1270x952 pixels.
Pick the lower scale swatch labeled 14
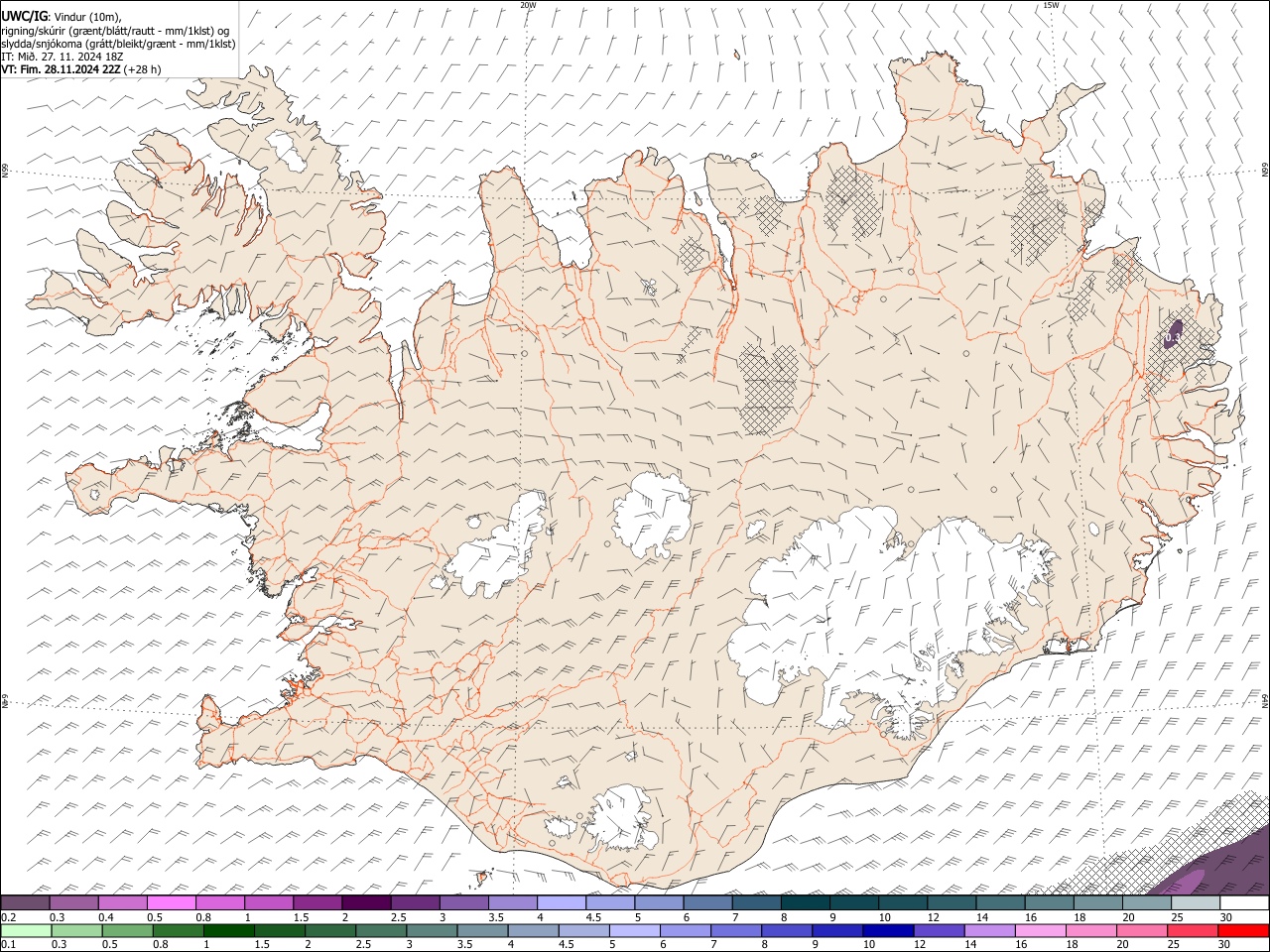(989, 931)
